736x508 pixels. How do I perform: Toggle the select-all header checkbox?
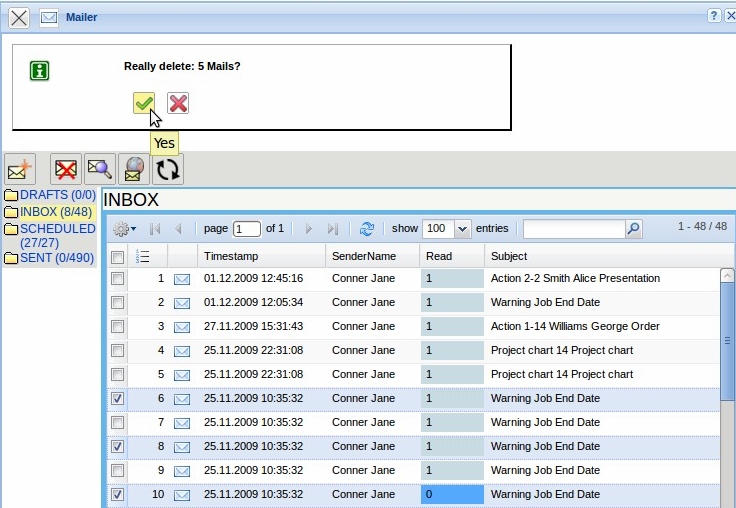click(117, 256)
